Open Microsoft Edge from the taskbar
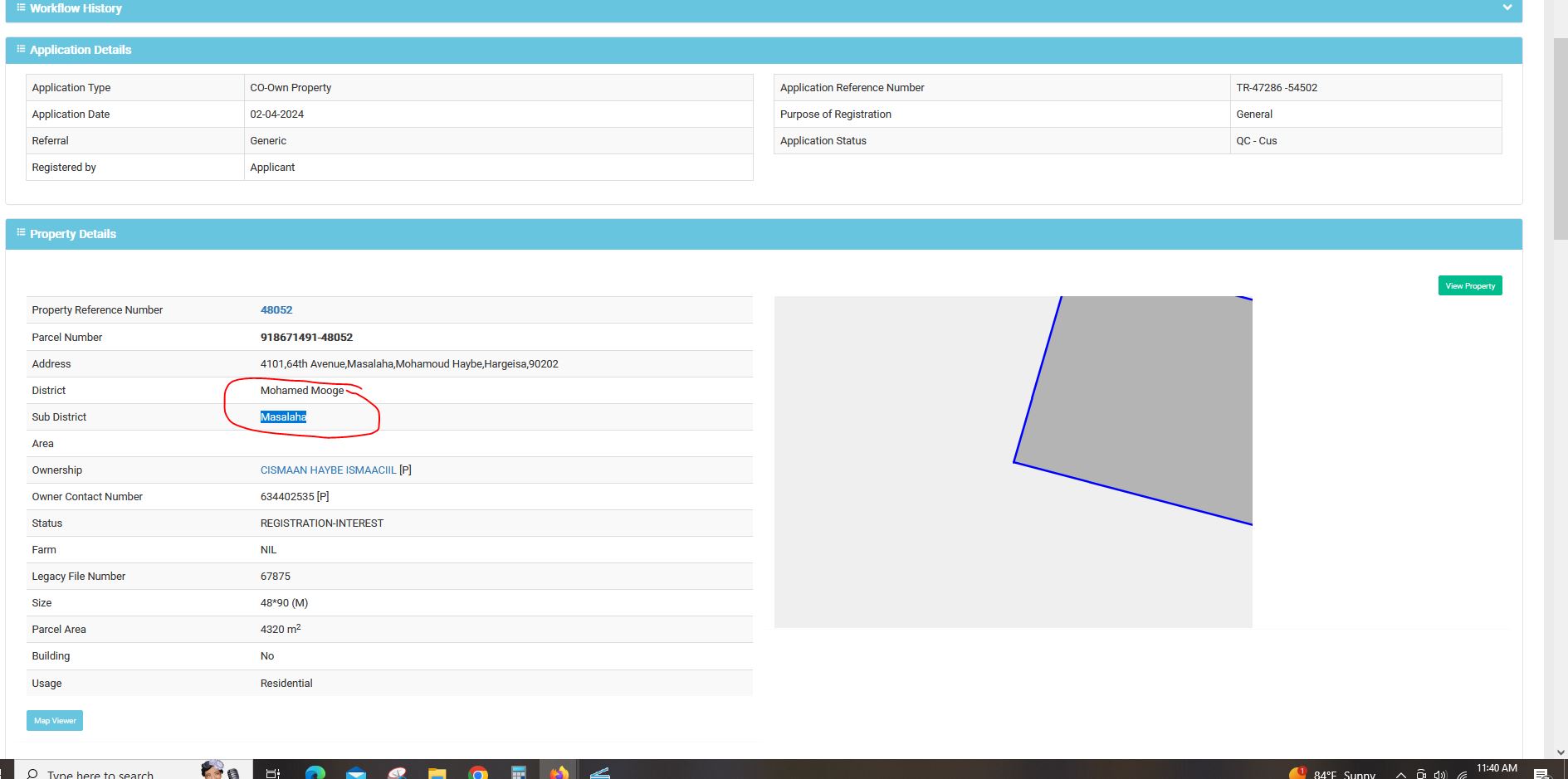Viewport: 1568px width, 779px height. 315,773
